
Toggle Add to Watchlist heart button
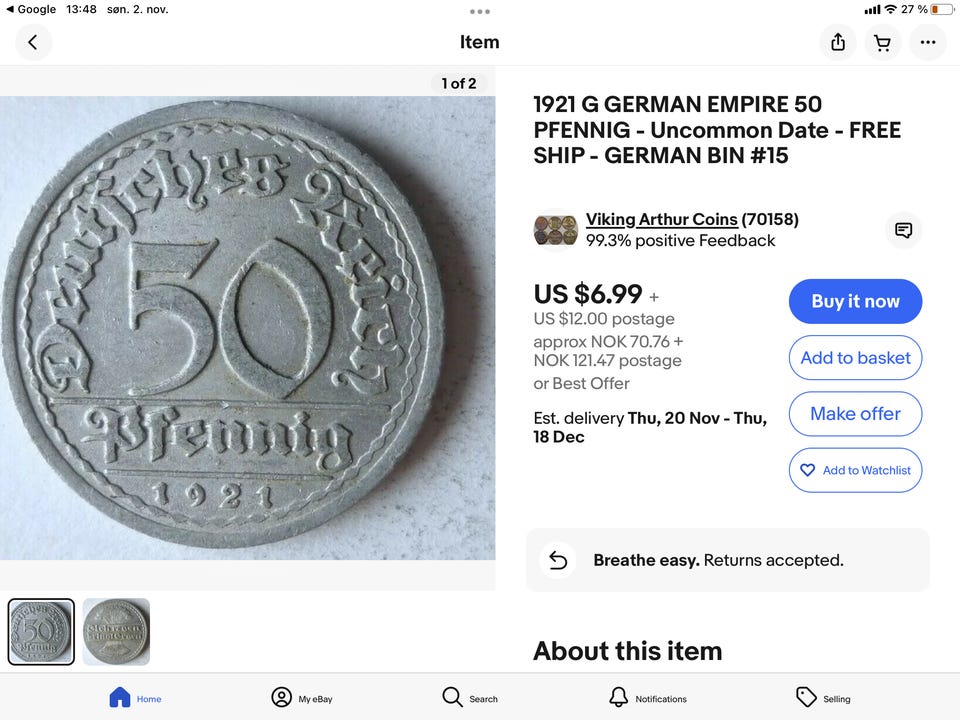855,470
